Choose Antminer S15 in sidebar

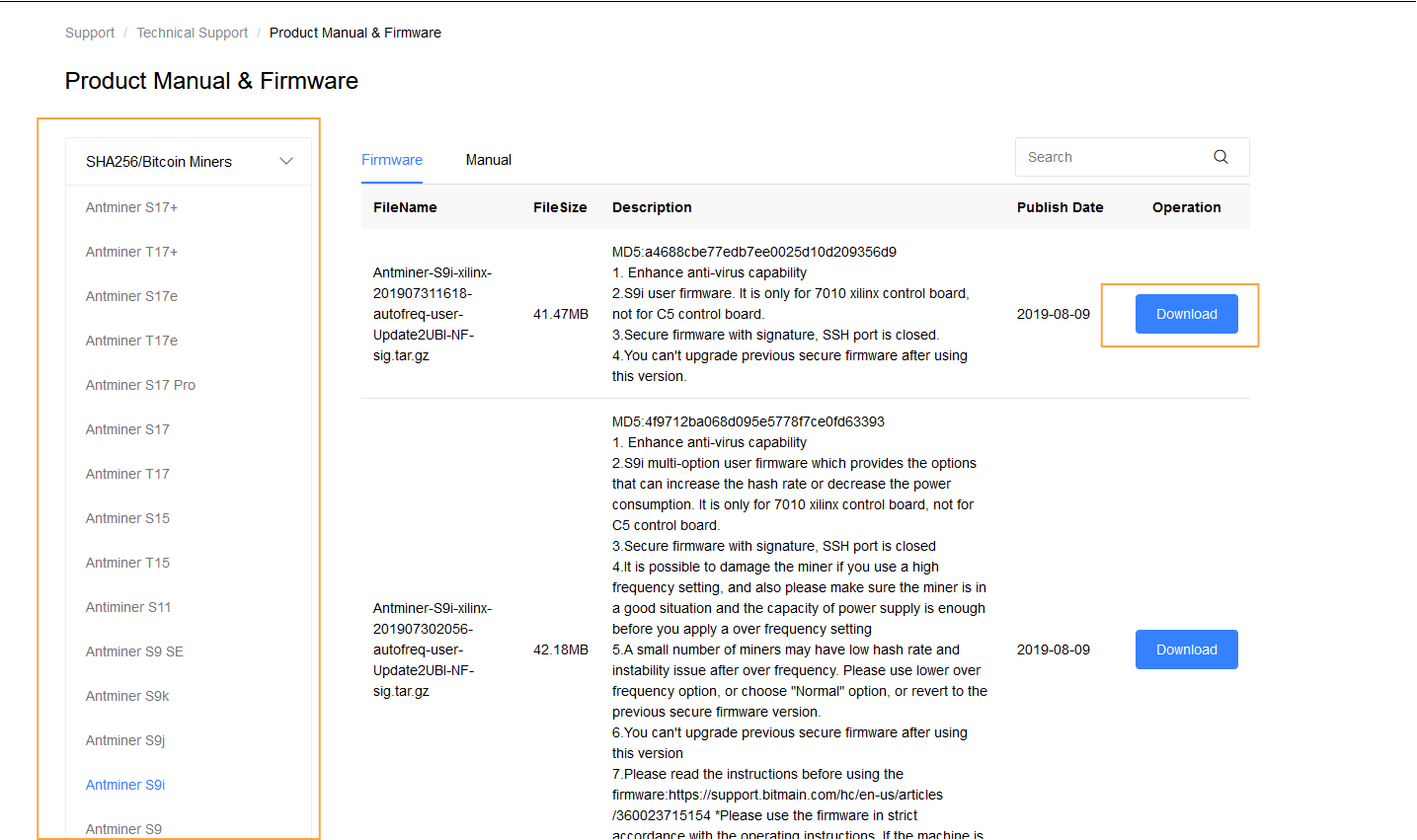point(127,518)
